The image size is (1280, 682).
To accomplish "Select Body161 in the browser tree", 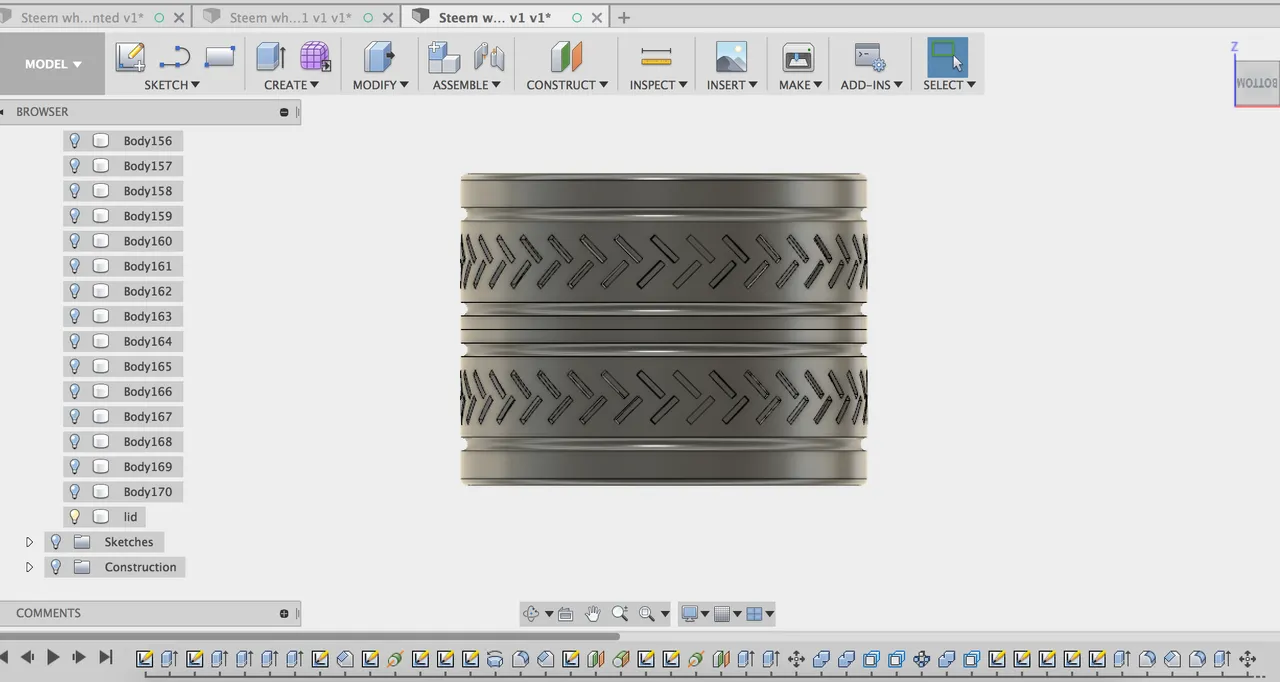I will pyautogui.click(x=148, y=266).
